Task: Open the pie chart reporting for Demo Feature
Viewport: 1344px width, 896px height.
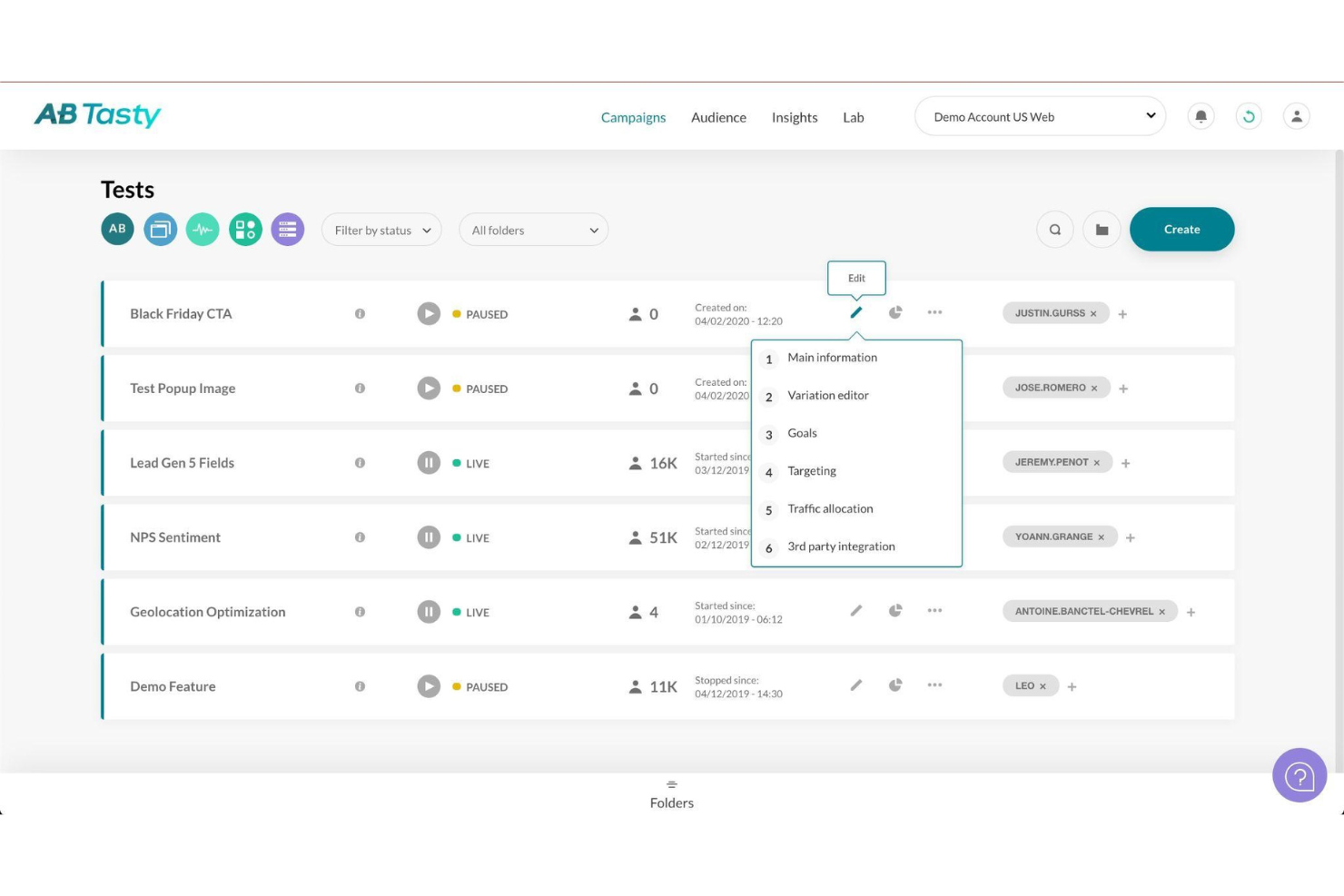Action: (895, 685)
